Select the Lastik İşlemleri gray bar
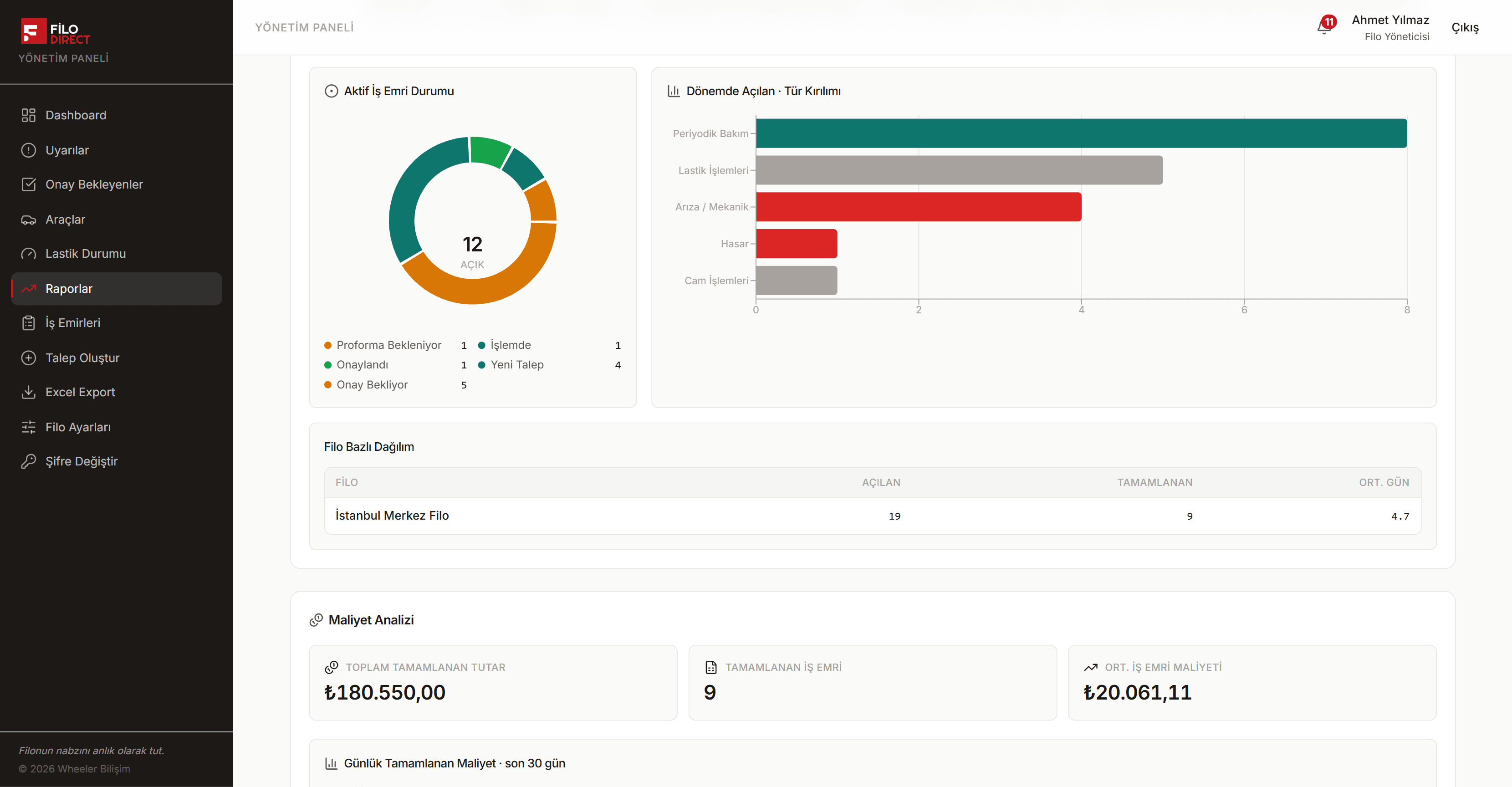The image size is (1512, 787). 959,170
